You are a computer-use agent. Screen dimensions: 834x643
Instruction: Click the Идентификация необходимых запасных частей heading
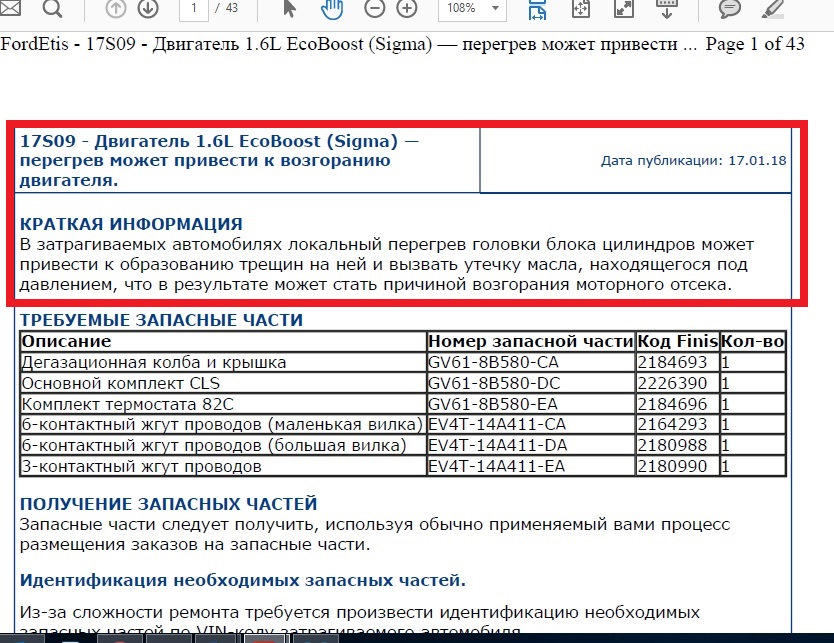pos(243,580)
